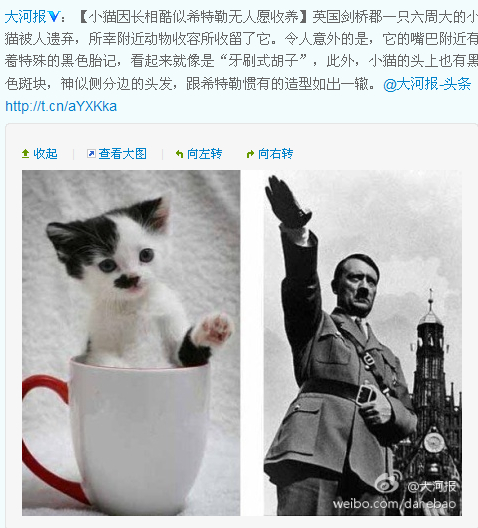Screen dimensions: 478x528
Task: Click the green rotate-left arrow icon
Action: click(x=179, y=154)
